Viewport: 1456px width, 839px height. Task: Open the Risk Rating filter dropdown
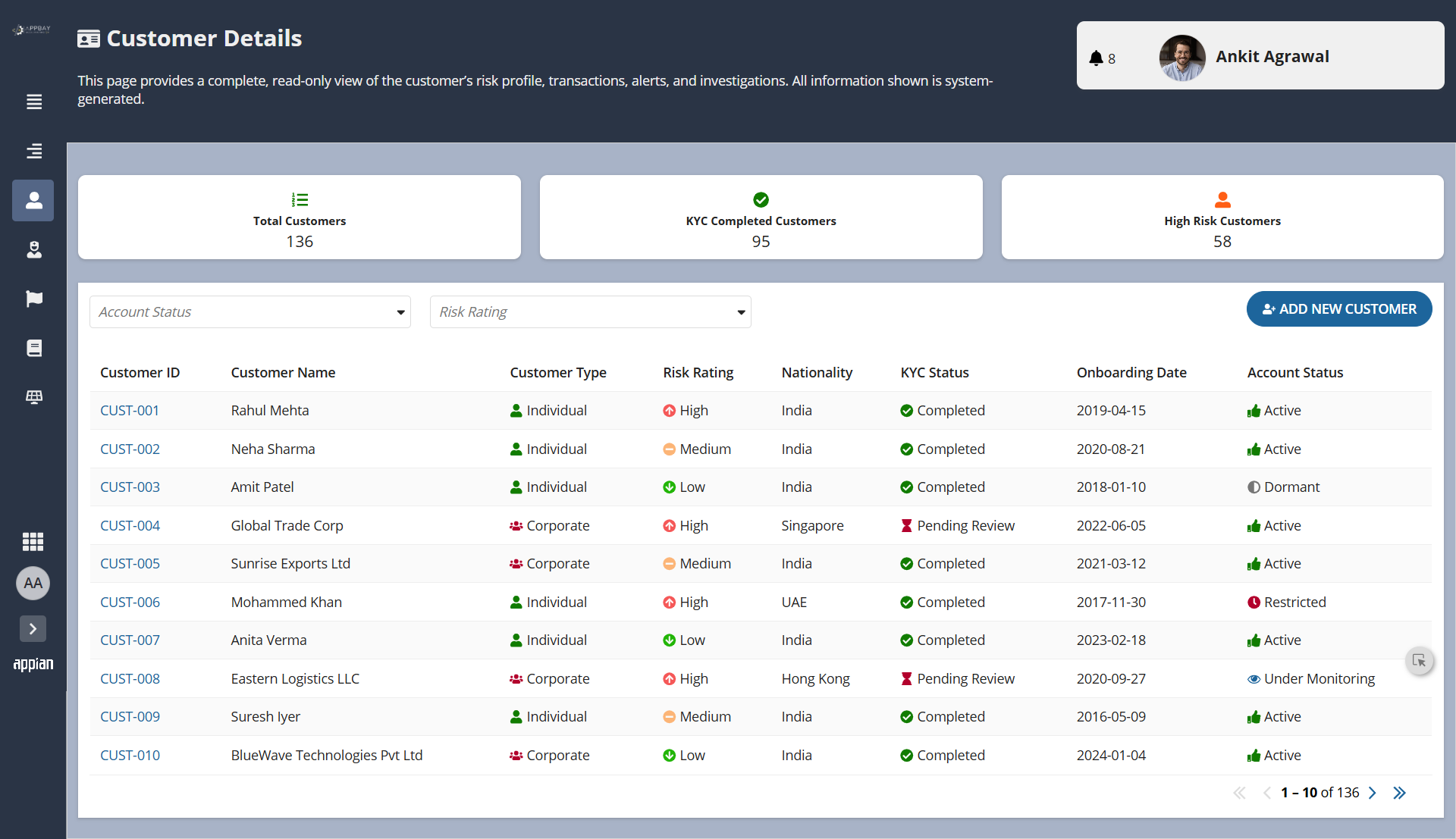pyautogui.click(x=590, y=312)
